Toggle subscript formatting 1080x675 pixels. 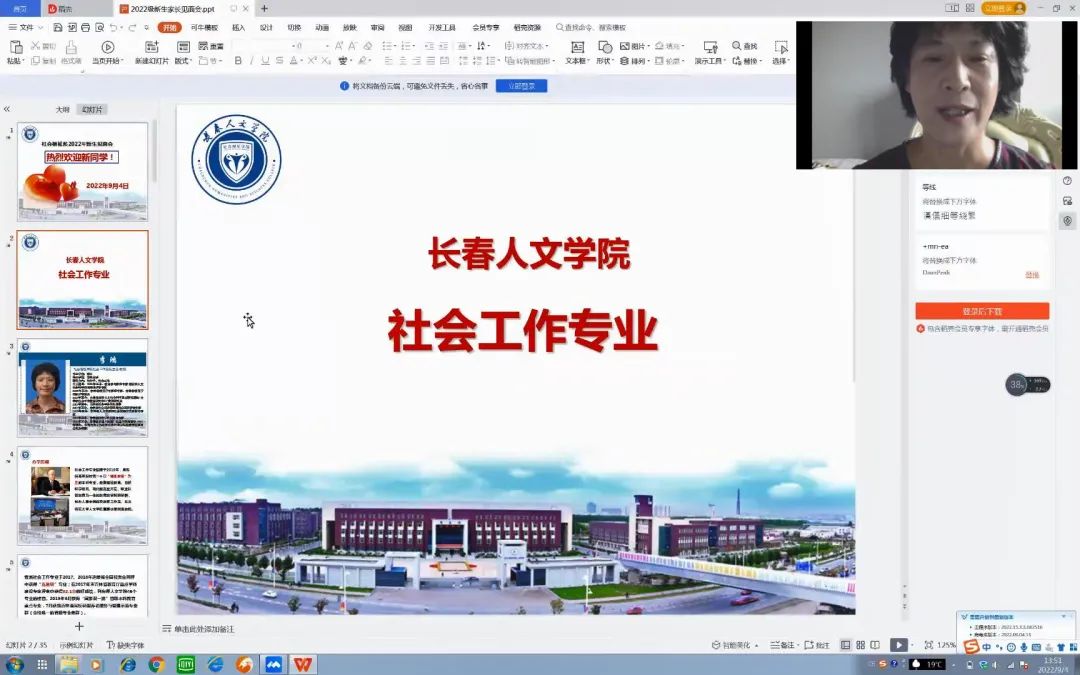tap(326, 61)
